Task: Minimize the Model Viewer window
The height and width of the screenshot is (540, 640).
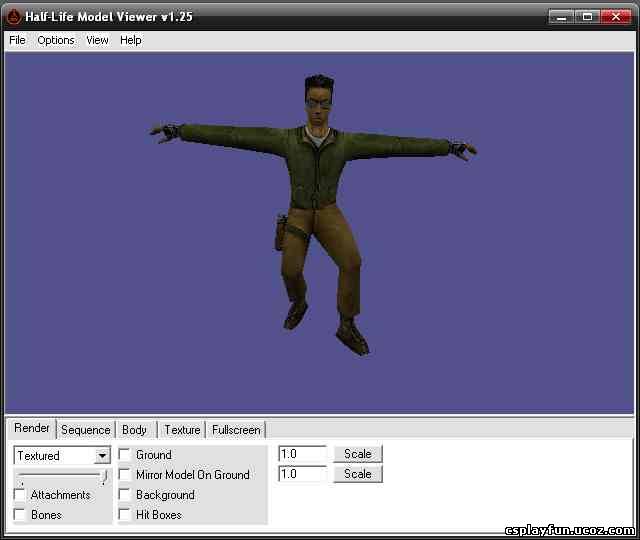Action: 562,17
